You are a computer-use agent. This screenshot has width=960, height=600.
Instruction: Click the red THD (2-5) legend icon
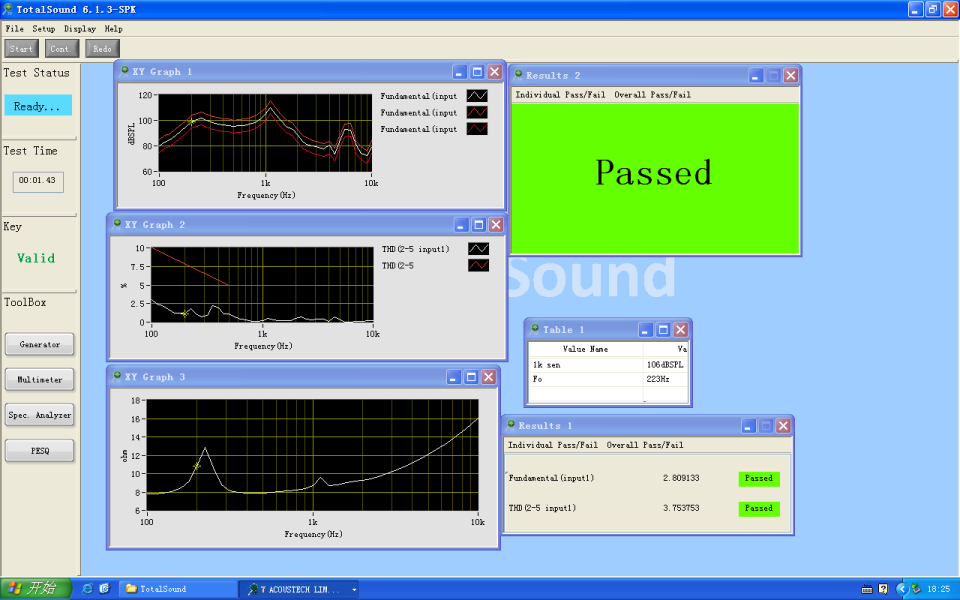[479, 265]
